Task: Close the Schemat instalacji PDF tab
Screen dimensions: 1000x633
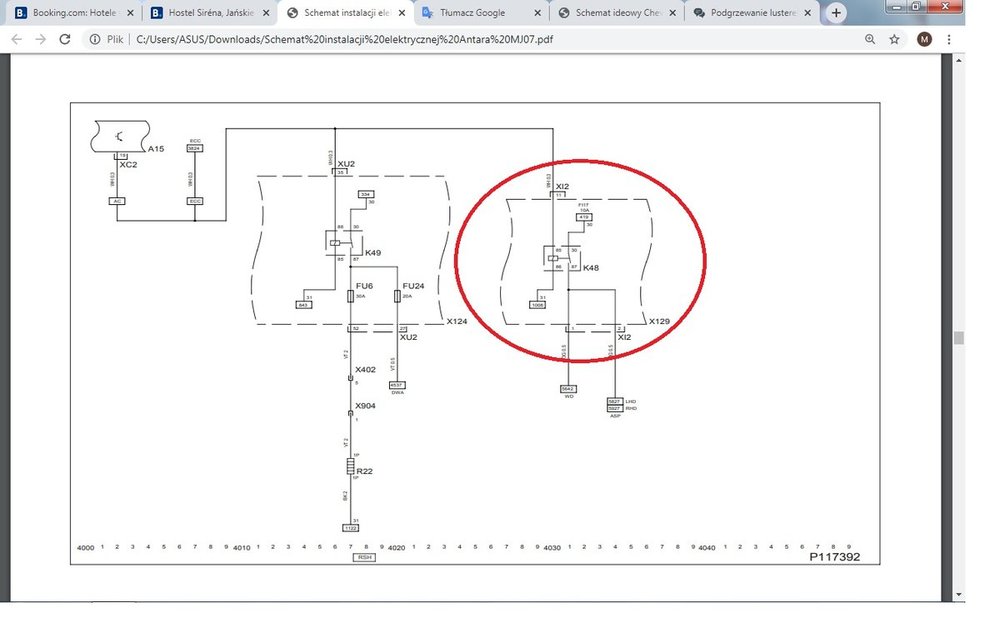Action: click(402, 13)
